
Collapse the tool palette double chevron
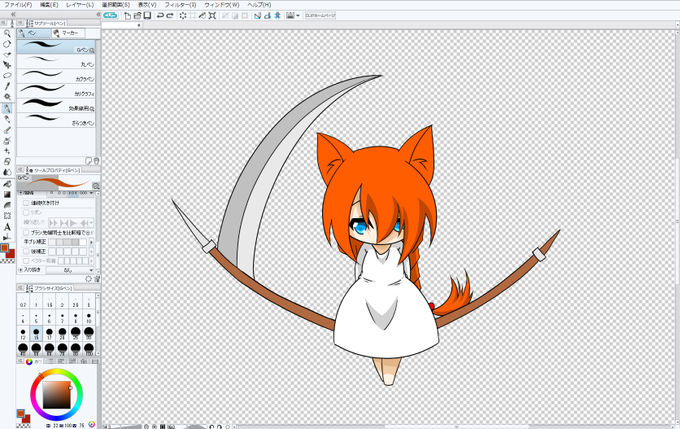pos(13,14)
